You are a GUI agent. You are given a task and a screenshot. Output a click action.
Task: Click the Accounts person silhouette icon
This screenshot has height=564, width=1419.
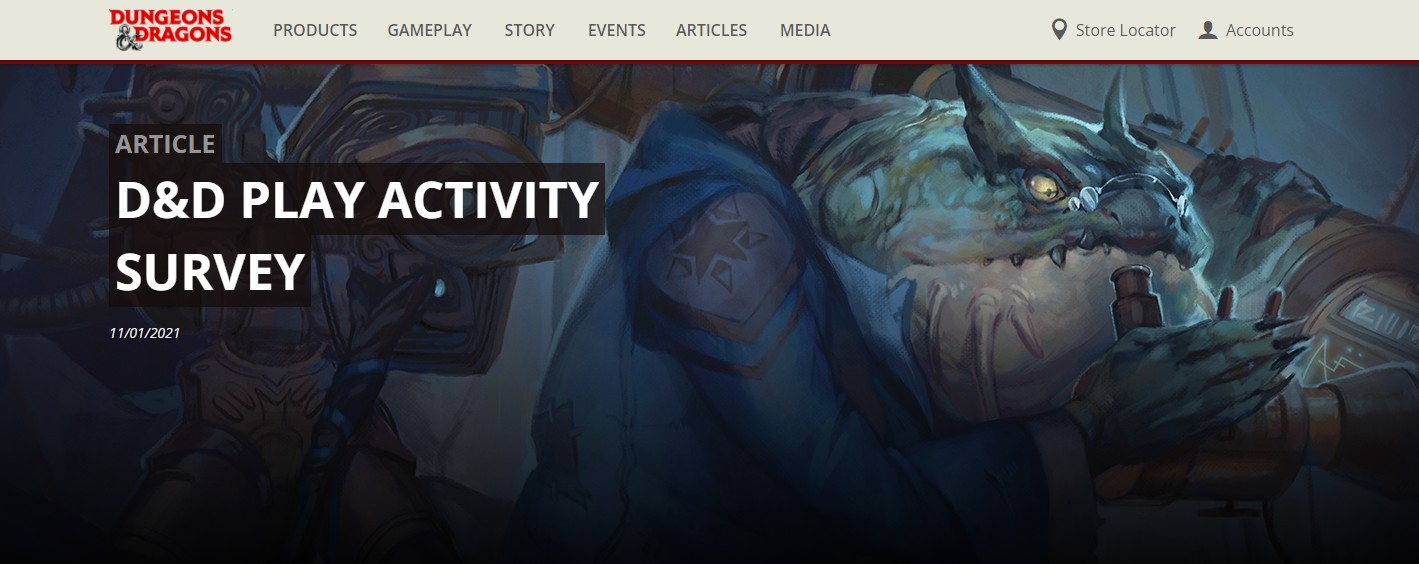coord(1208,30)
